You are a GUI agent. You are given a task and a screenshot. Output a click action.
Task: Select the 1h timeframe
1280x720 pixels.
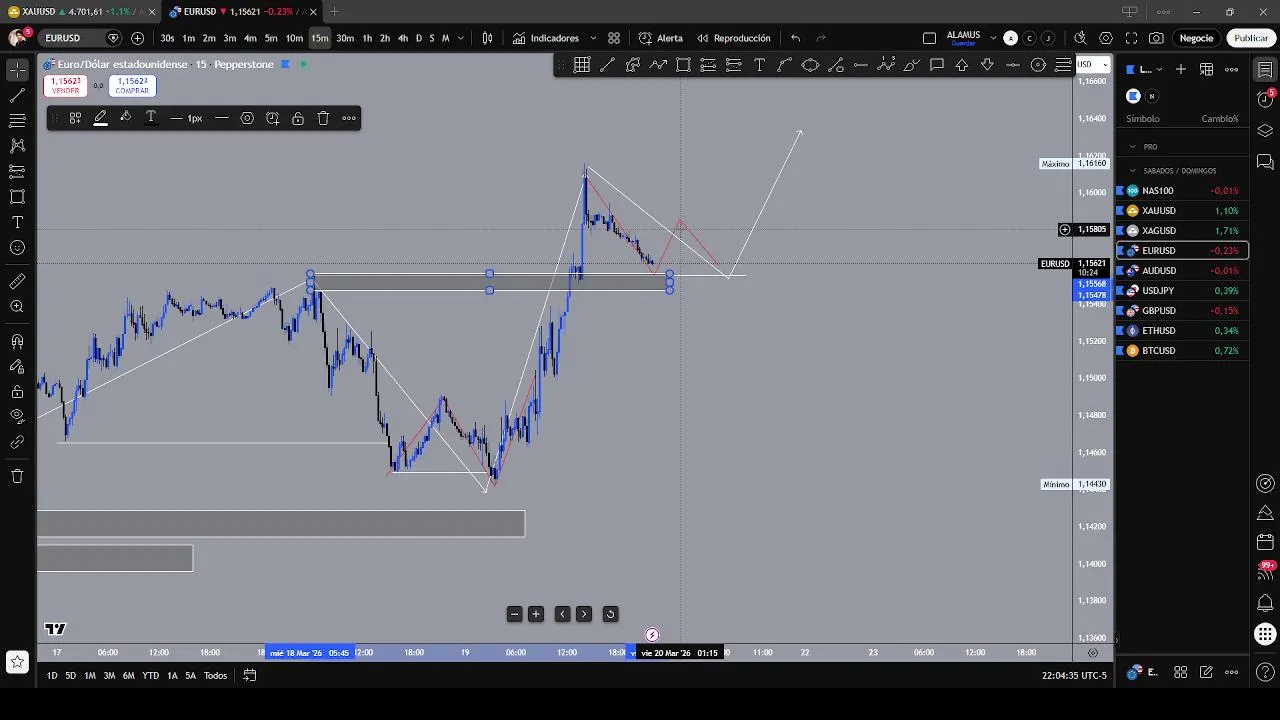click(367, 38)
